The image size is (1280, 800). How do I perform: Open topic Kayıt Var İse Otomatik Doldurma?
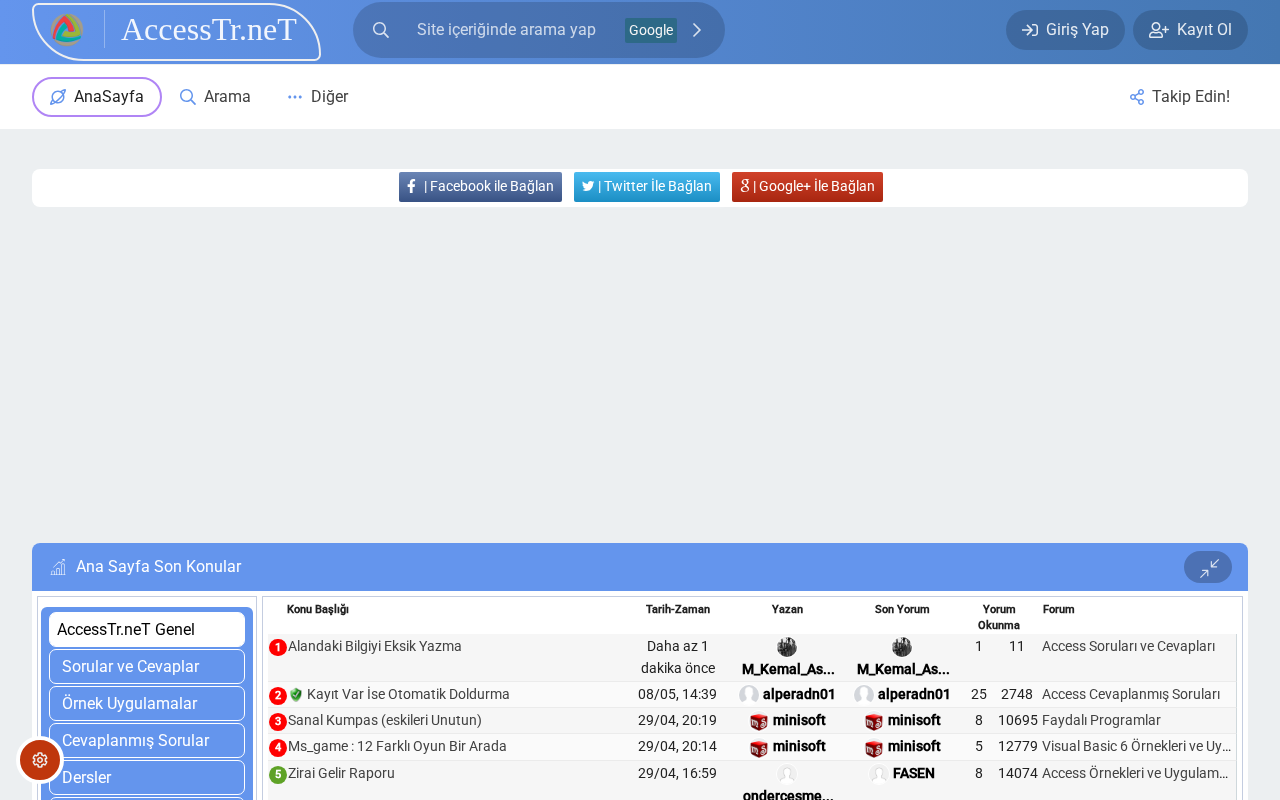click(x=408, y=694)
